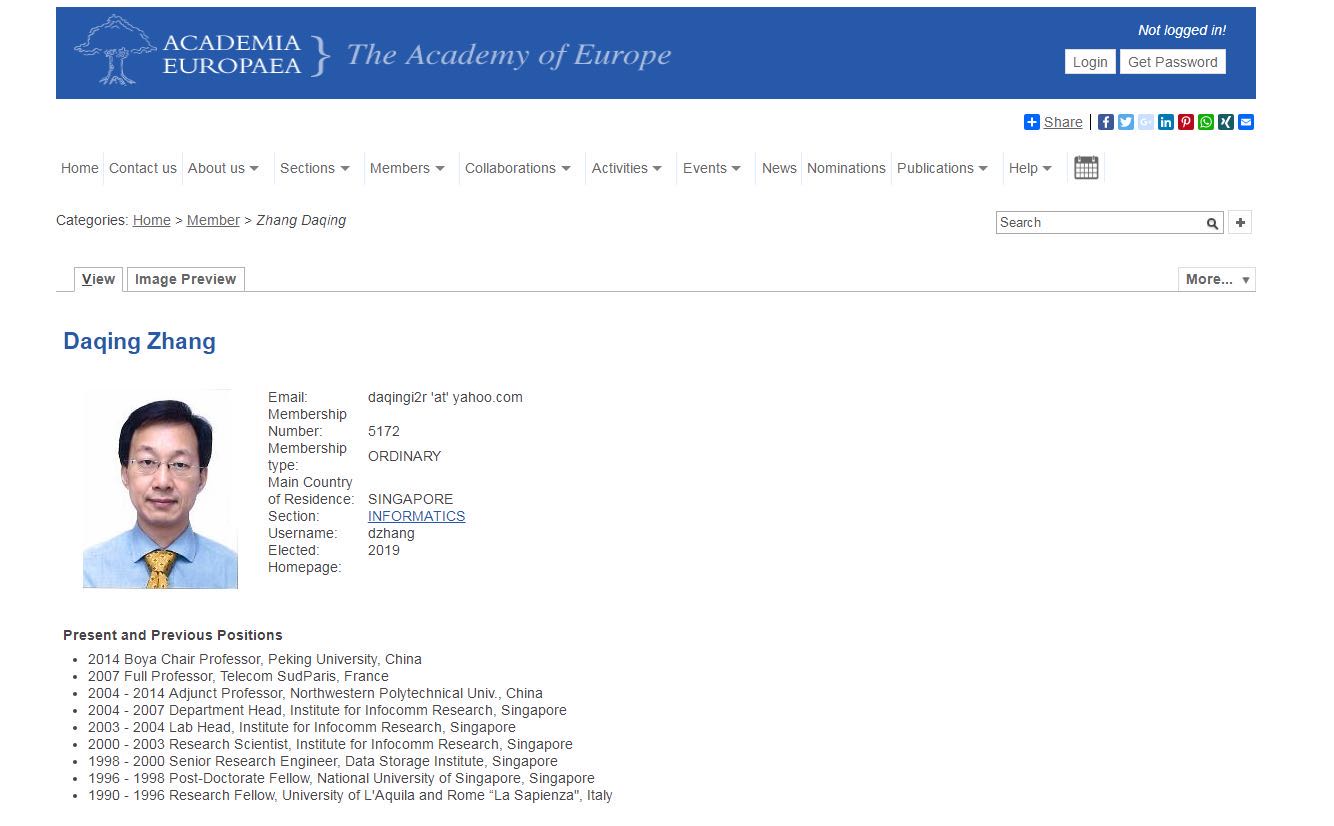1334x826 pixels.
Task: Open the Members dropdown menu
Action: click(406, 168)
